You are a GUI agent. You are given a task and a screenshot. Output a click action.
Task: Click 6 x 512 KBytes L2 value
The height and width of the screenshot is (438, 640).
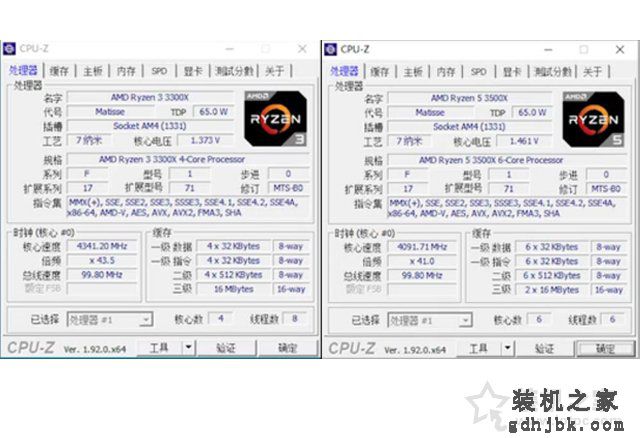pos(552,276)
